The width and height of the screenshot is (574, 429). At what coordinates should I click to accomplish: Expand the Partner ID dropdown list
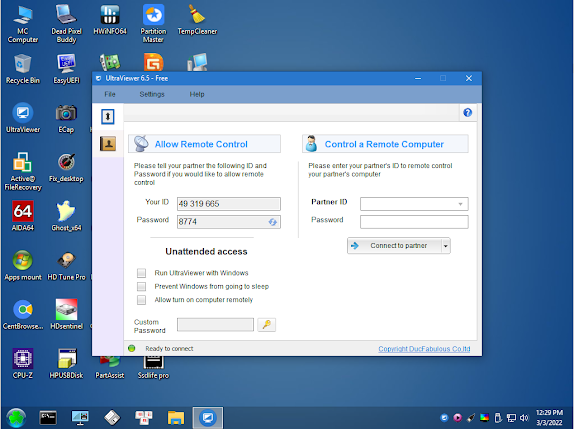[x=461, y=204]
